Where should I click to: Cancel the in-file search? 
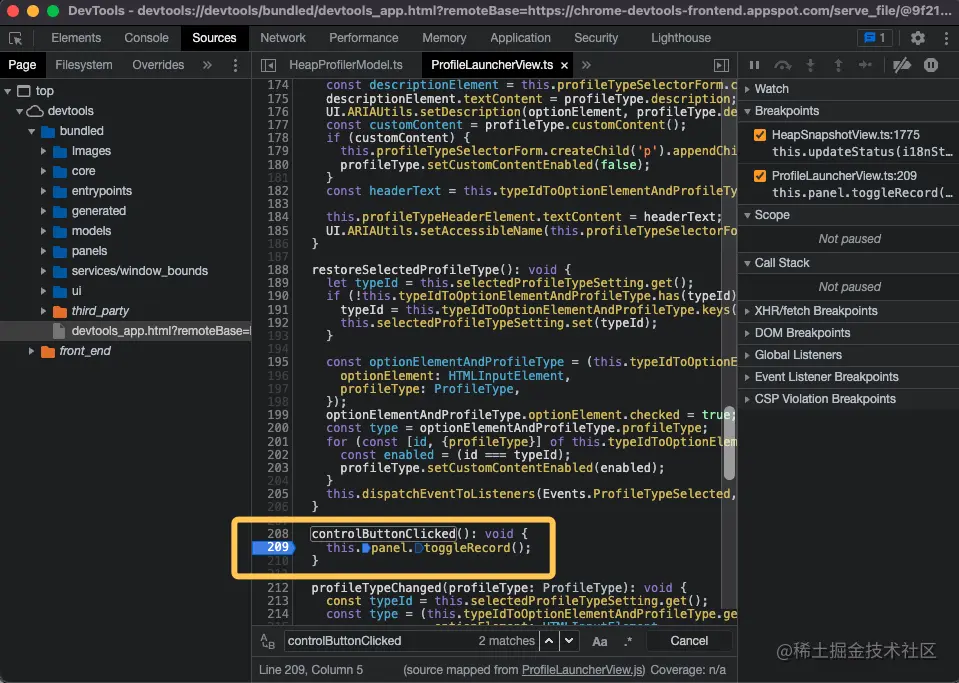point(689,641)
